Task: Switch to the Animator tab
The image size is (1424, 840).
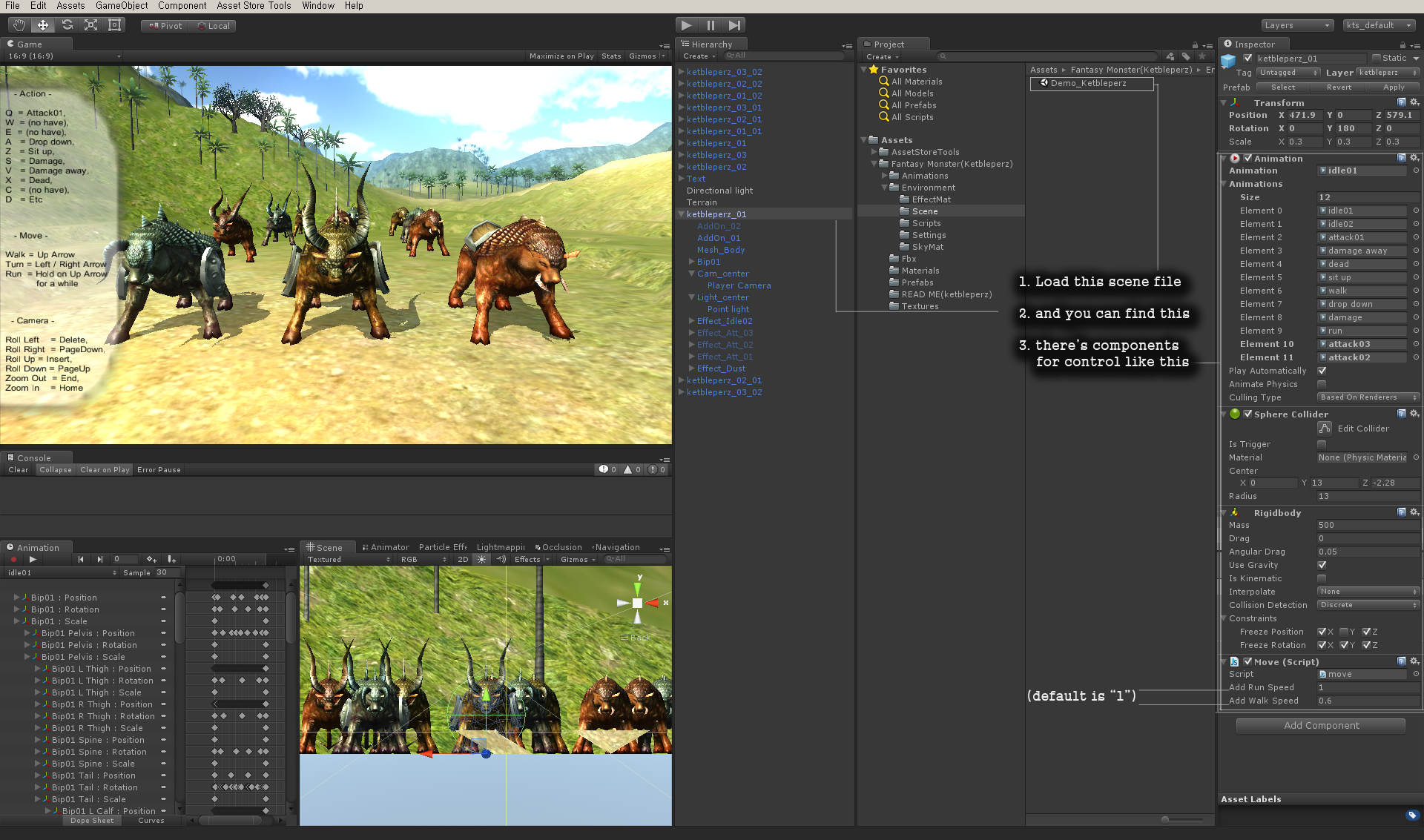Action: tap(385, 548)
